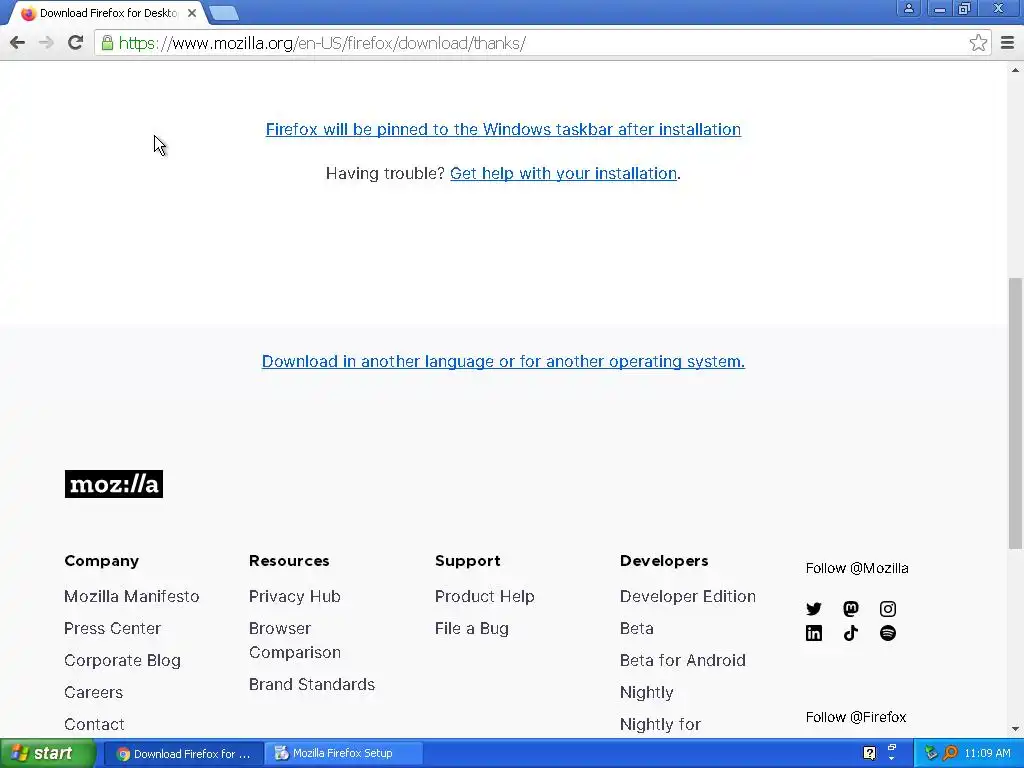
Task: Open the Chrome hamburger menu
Action: click(1008, 43)
